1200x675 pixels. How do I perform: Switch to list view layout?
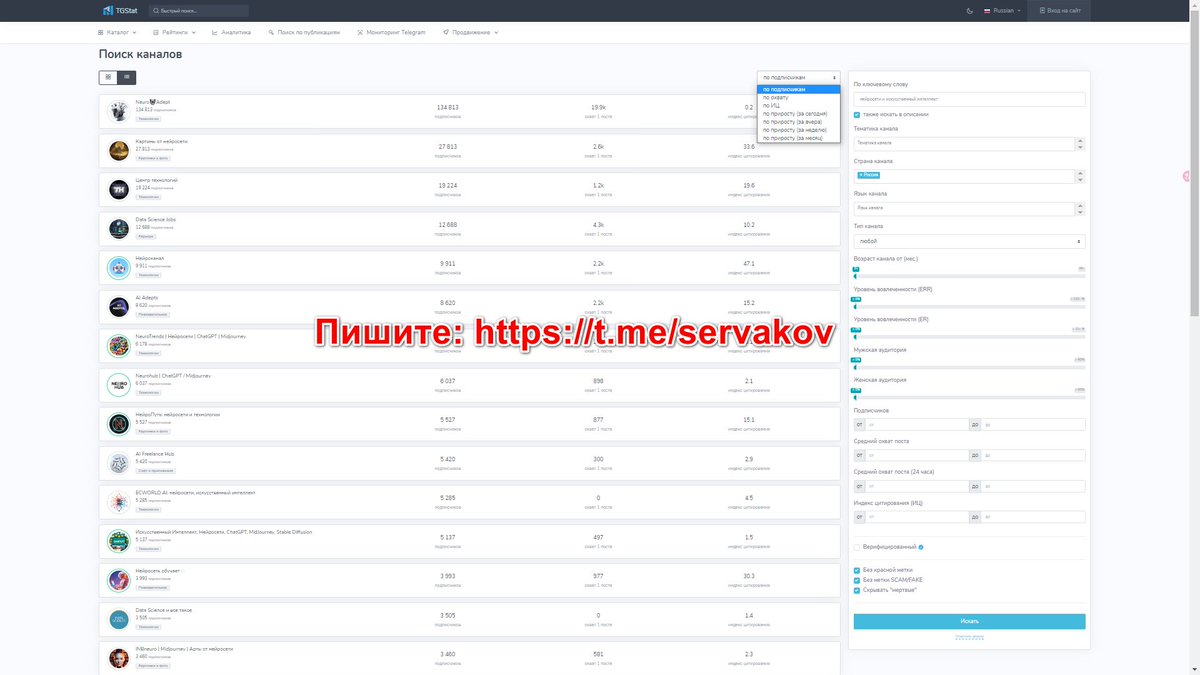(x=126, y=77)
